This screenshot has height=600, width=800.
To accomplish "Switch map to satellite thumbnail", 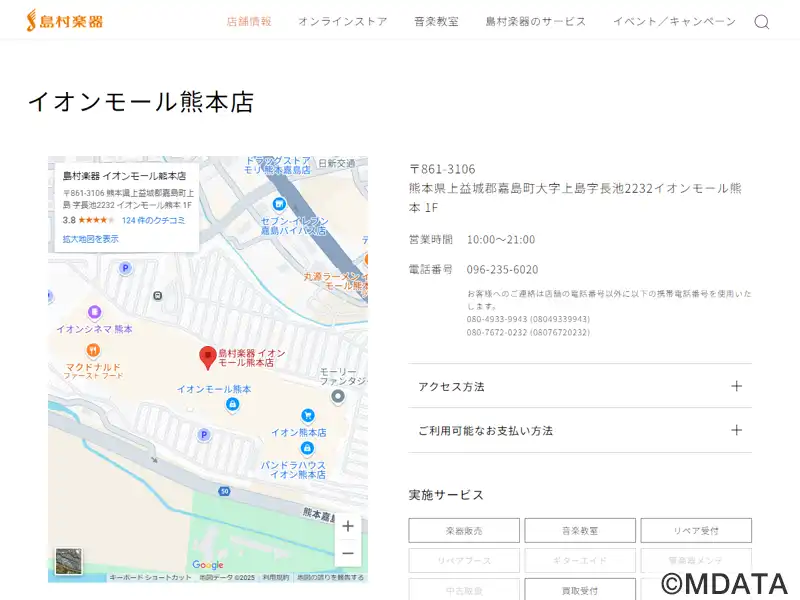I will click(x=69, y=561).
